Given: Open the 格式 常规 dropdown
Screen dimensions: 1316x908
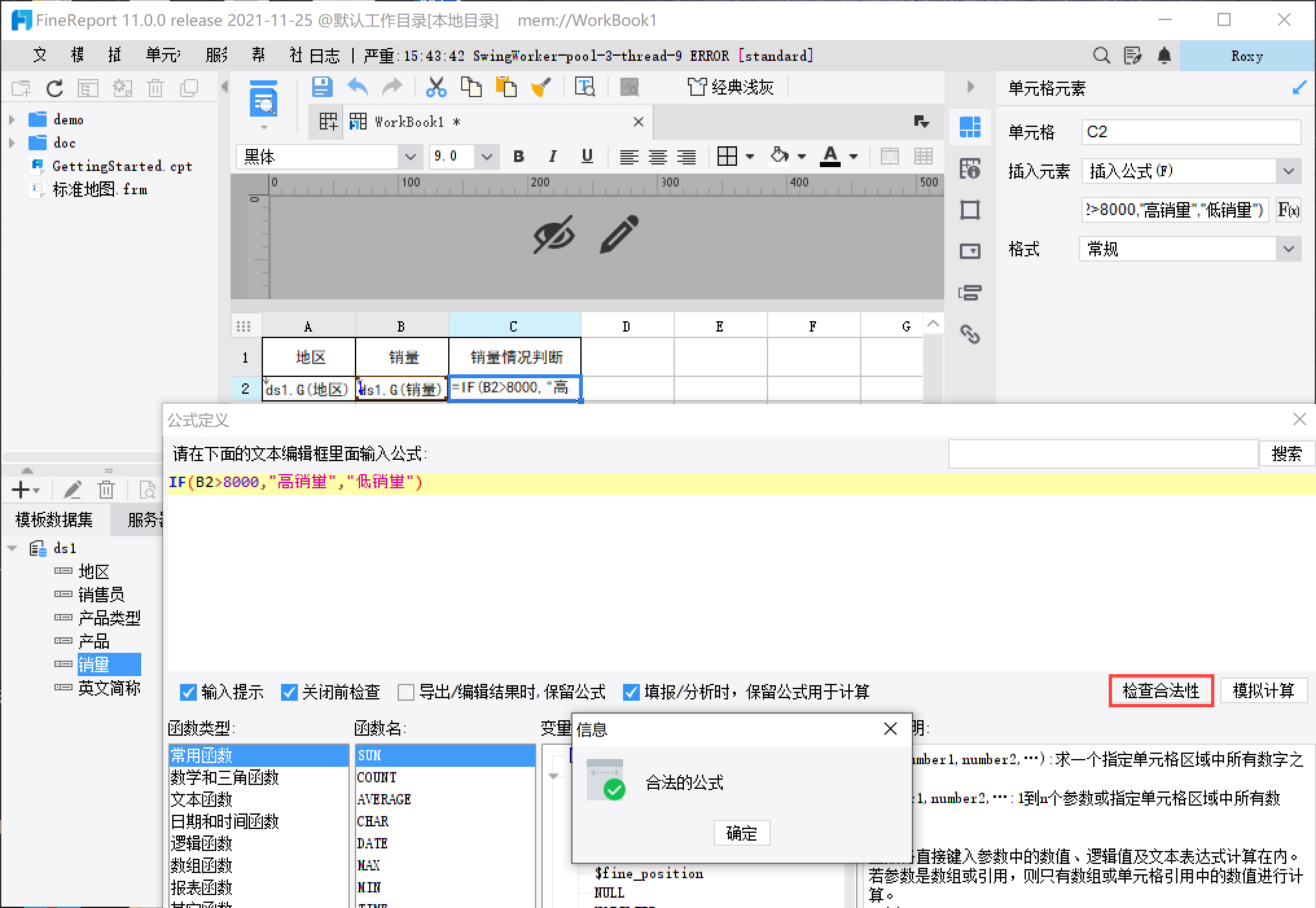Looking at the screenshot, I should click(x=1288, y=249).
